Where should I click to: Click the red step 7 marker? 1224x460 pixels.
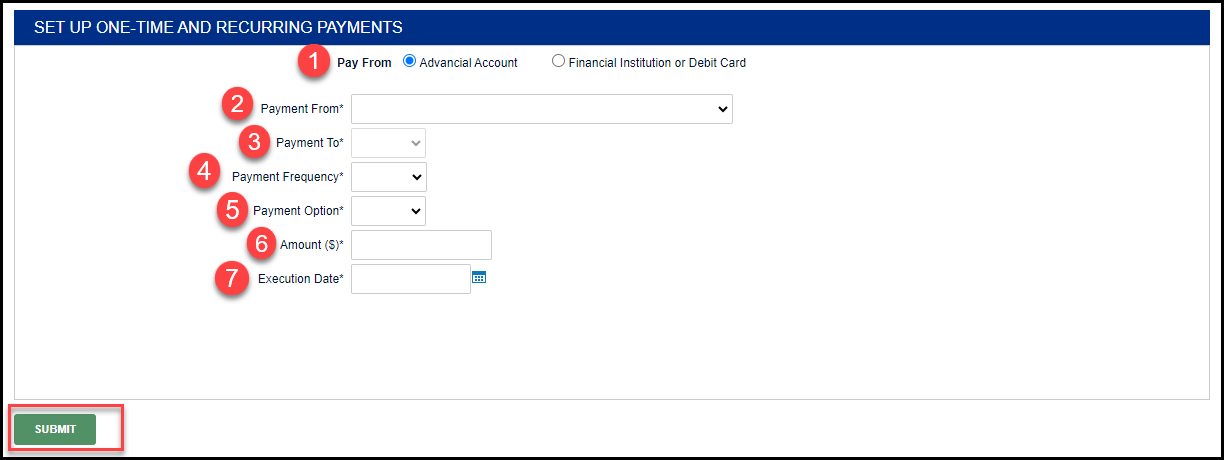tap(231, 278)
